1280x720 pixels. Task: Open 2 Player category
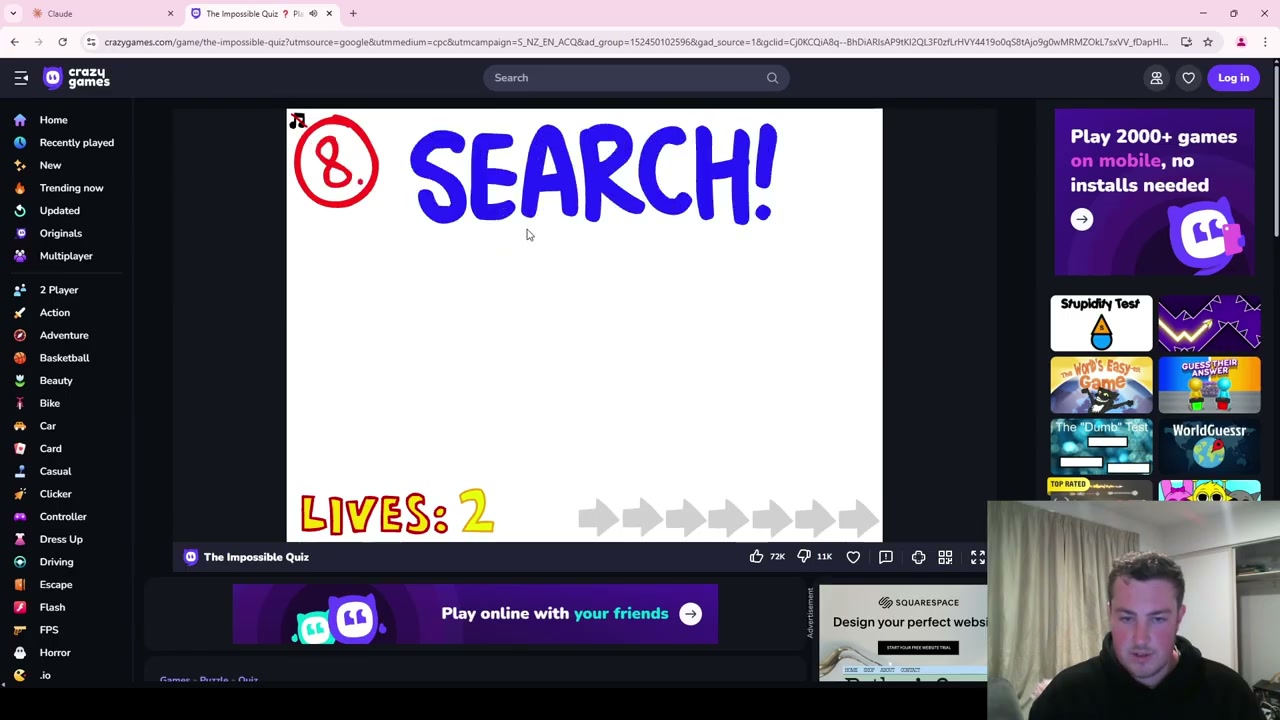58,290
